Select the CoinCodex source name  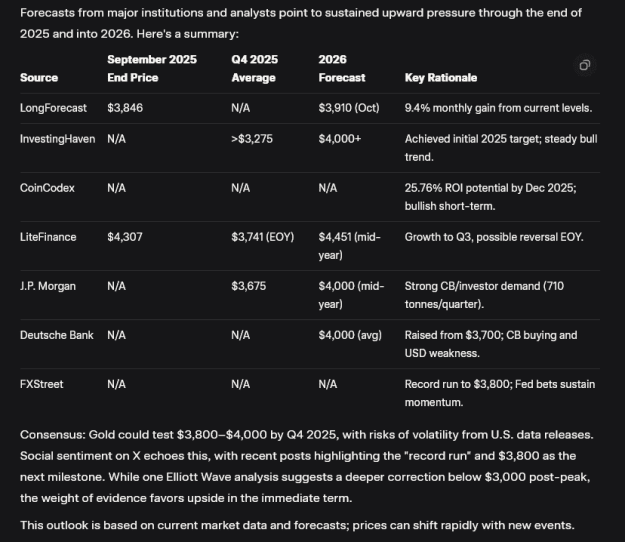pos(47,188)
